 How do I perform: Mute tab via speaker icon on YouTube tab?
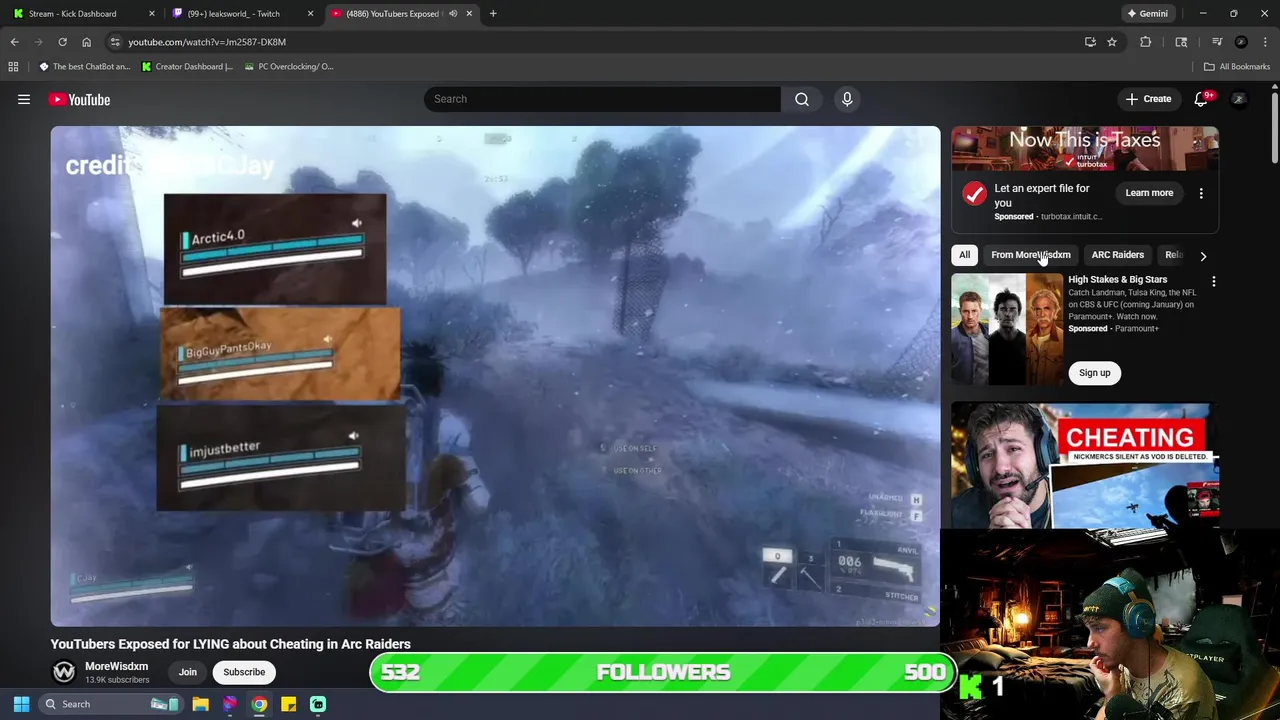click(453, 14)
